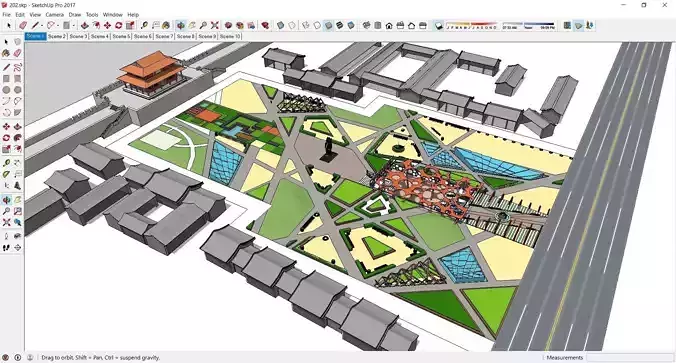This screenshot has width=676, height=363.
Task: Open the 3D Warehouse
Action: coord(228,25)
